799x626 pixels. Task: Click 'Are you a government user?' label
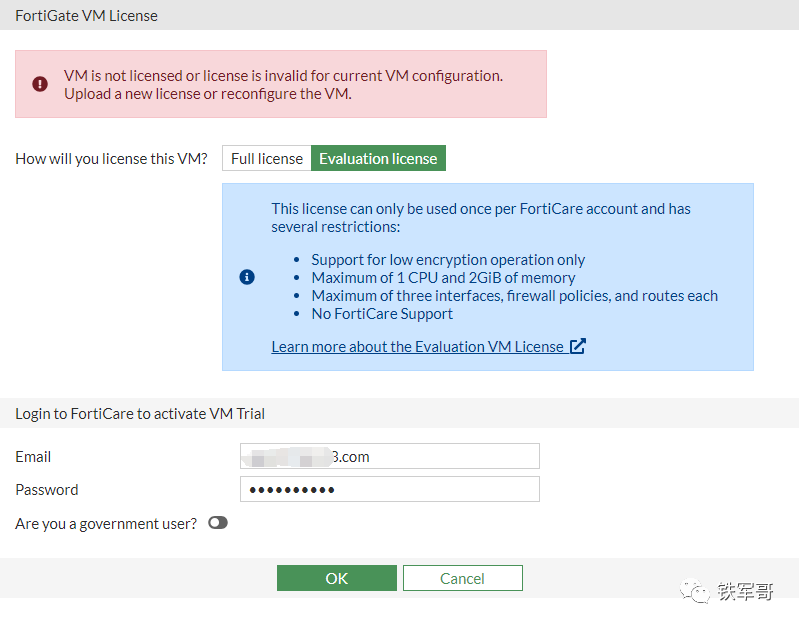106,524
